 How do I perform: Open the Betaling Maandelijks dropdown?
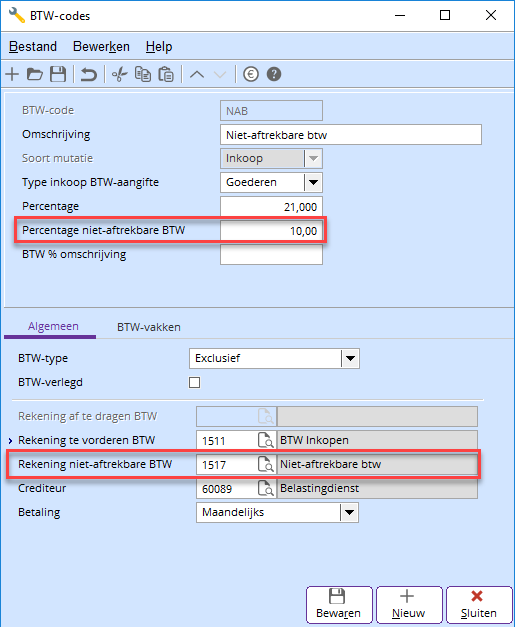pyautogui.click(x=349, y=512)
